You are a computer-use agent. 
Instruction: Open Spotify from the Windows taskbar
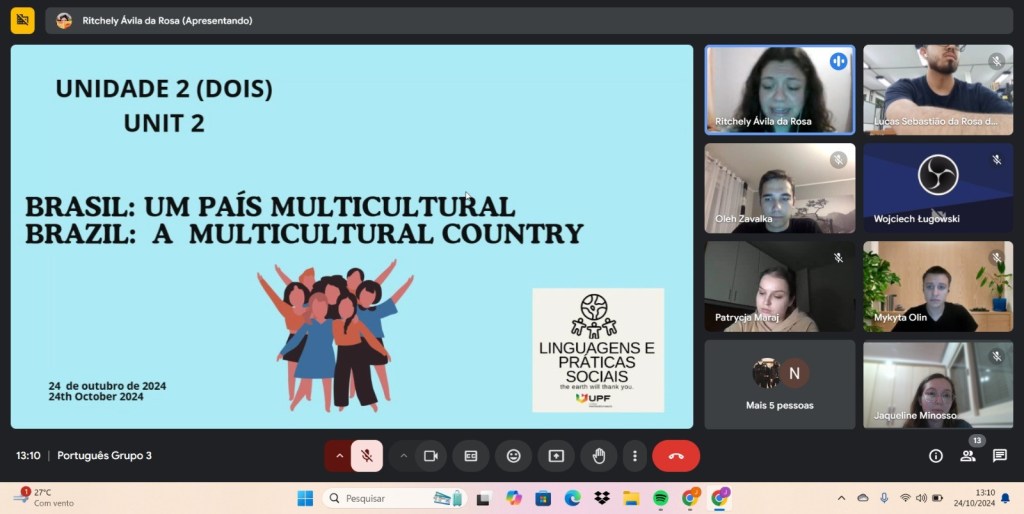pyautogui.click(x=661, y=498)
